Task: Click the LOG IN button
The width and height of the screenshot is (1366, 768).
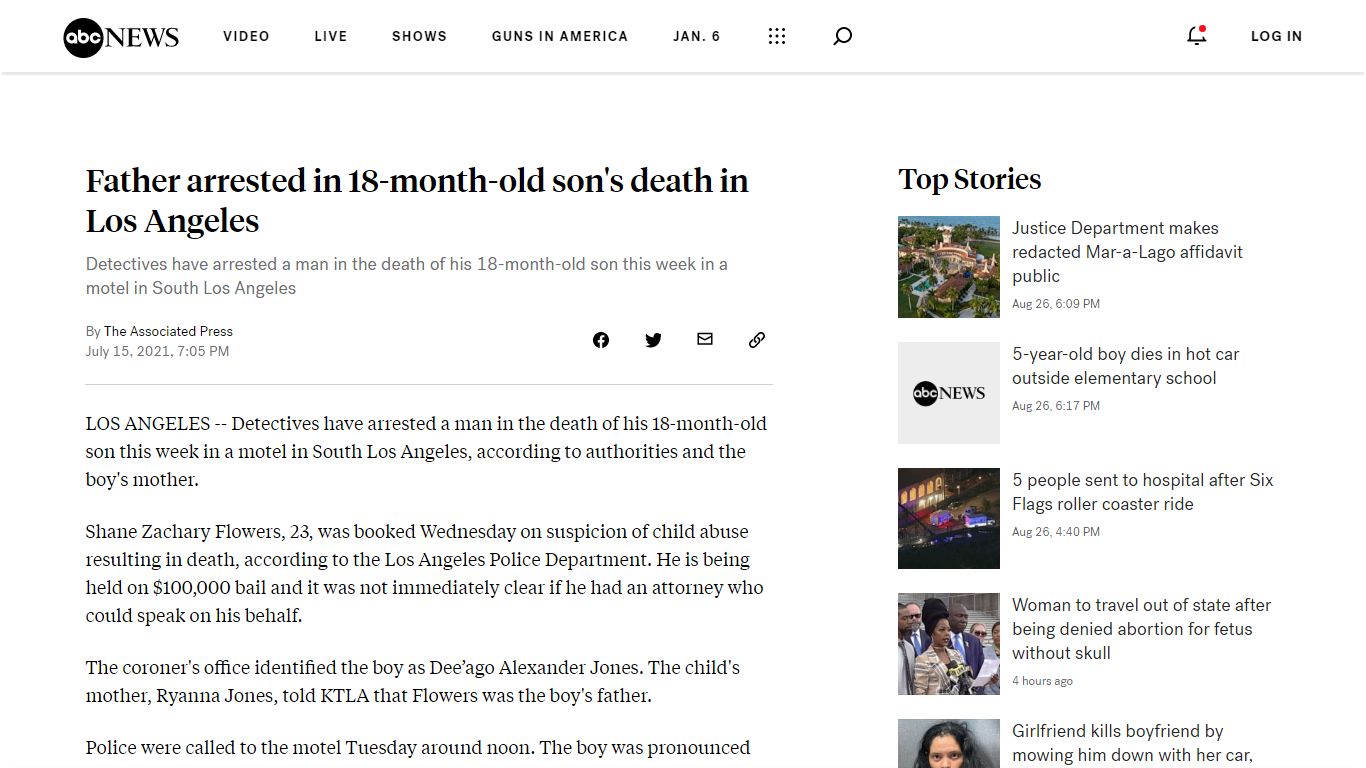Action: point(1276,36)
